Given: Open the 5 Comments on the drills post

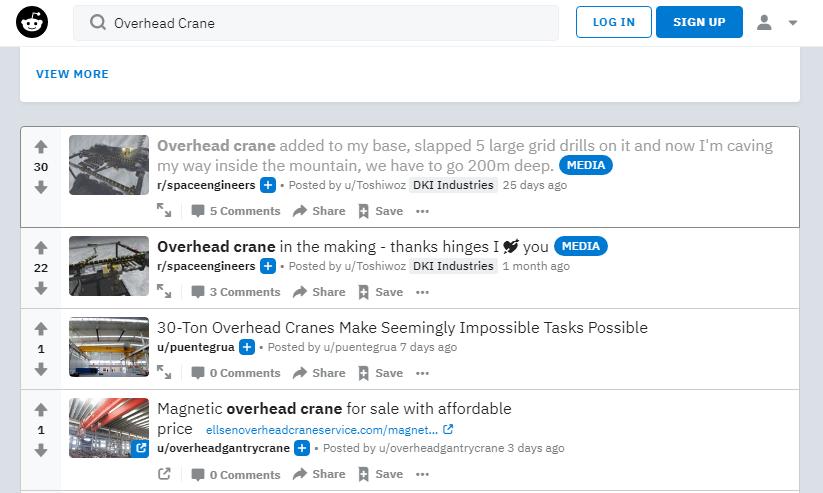Looking at the screenshot, I should [236, 211].
